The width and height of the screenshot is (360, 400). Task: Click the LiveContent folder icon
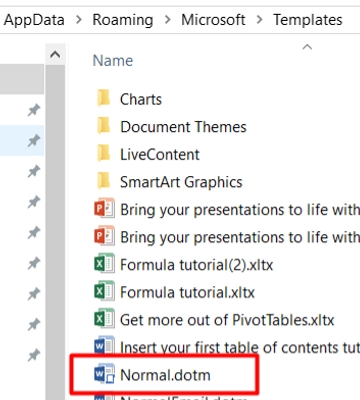[104, 154]
